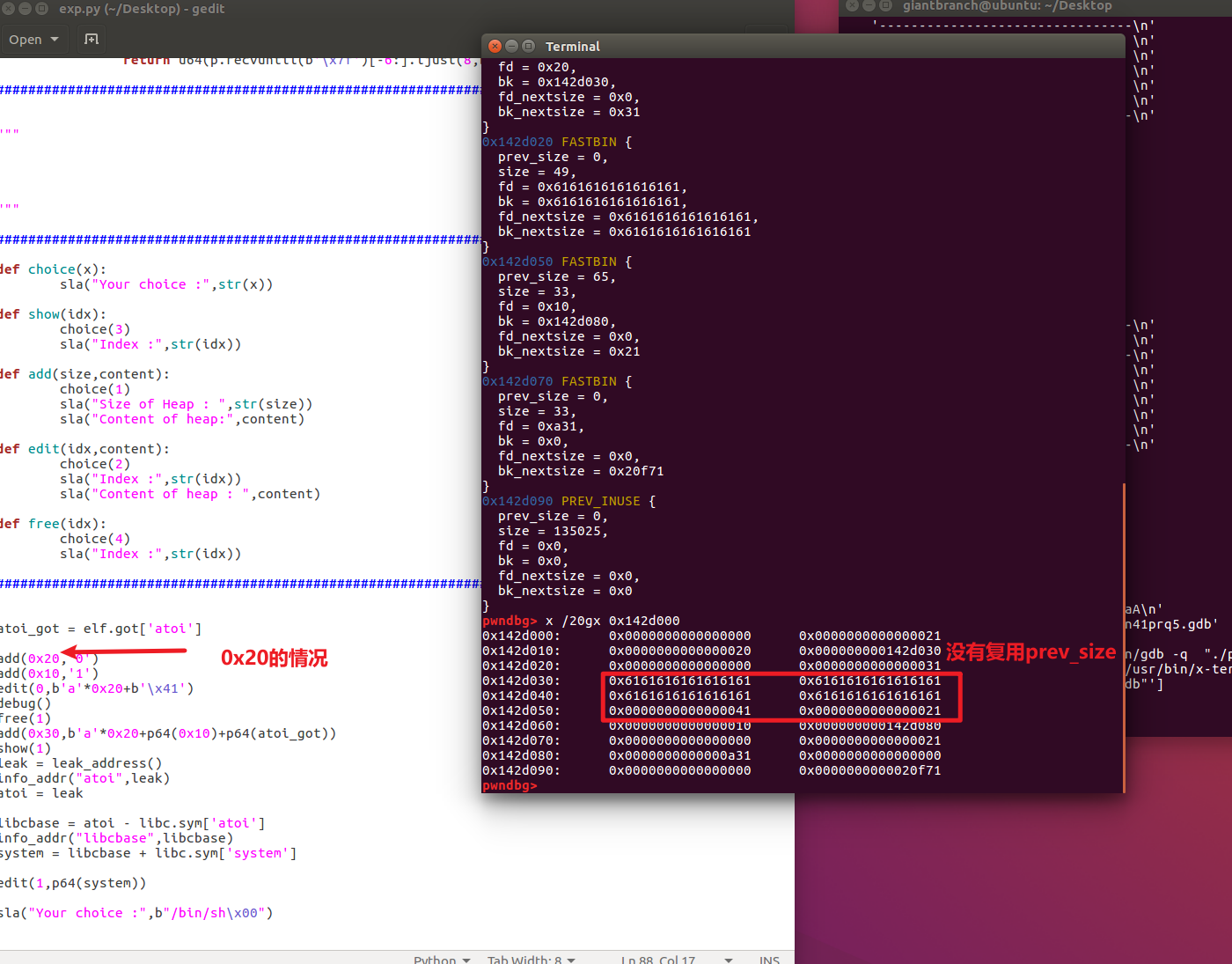Screen dimensions: 1232x964
Task: Click the value '0x0000000000000031' in dump
Action: pyautogui.click(x=869, y=666)
